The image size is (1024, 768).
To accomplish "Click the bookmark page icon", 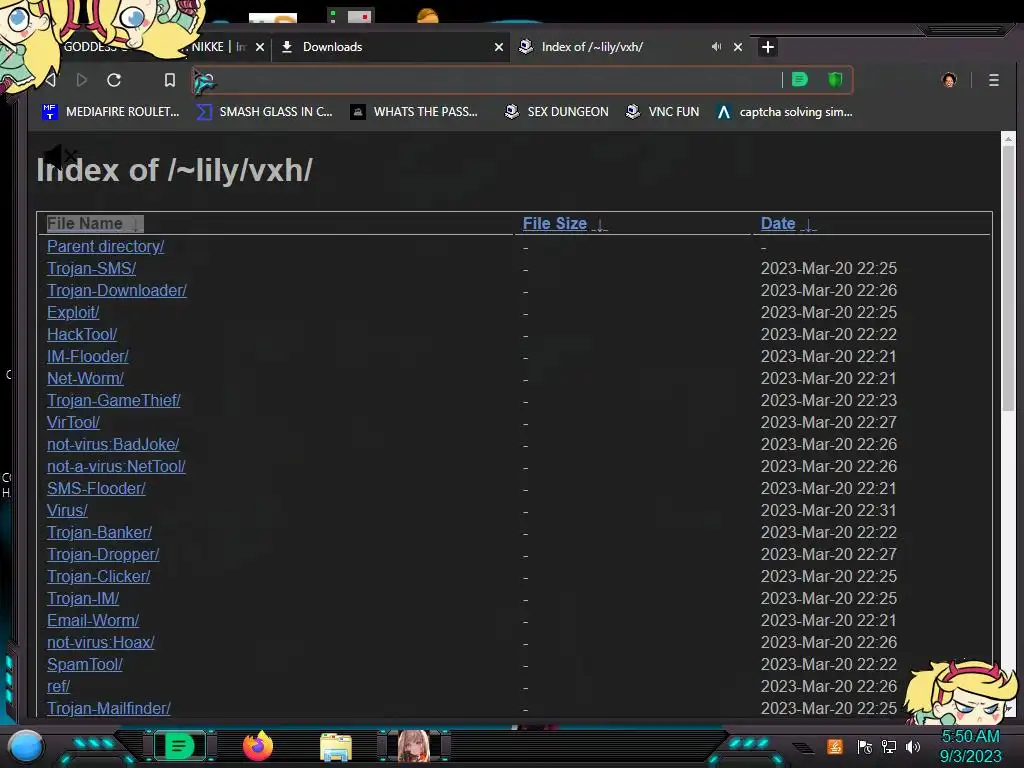I will click(x=170, y=80).
